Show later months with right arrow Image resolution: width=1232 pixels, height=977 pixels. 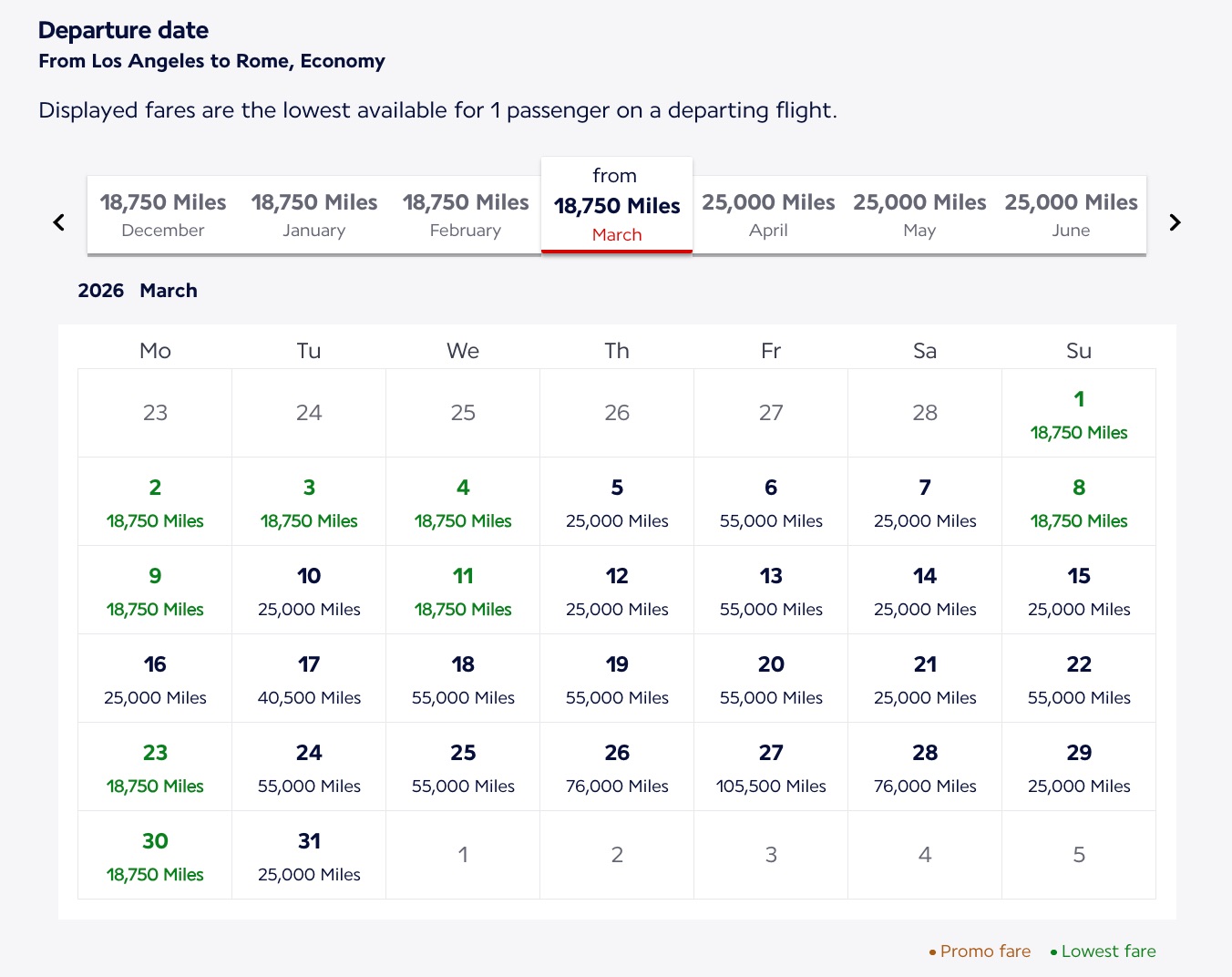[x=1175, y=222]
